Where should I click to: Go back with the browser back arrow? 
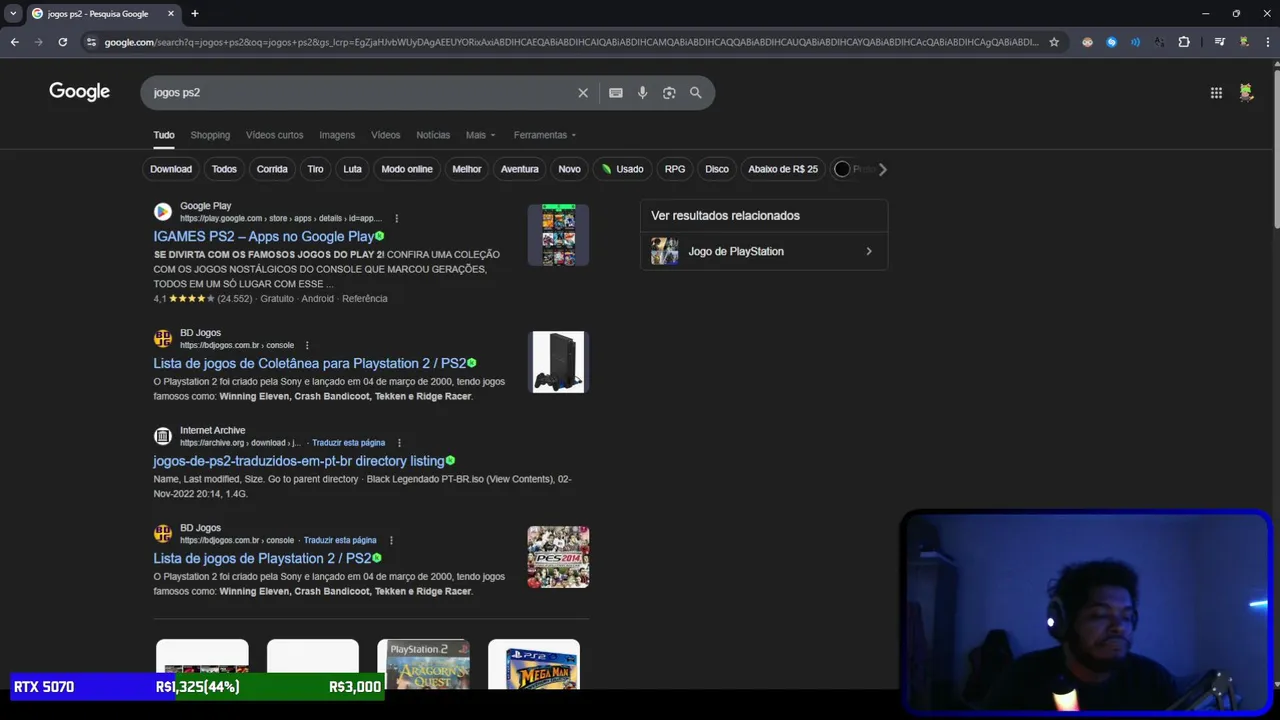(x=15, y=42)
